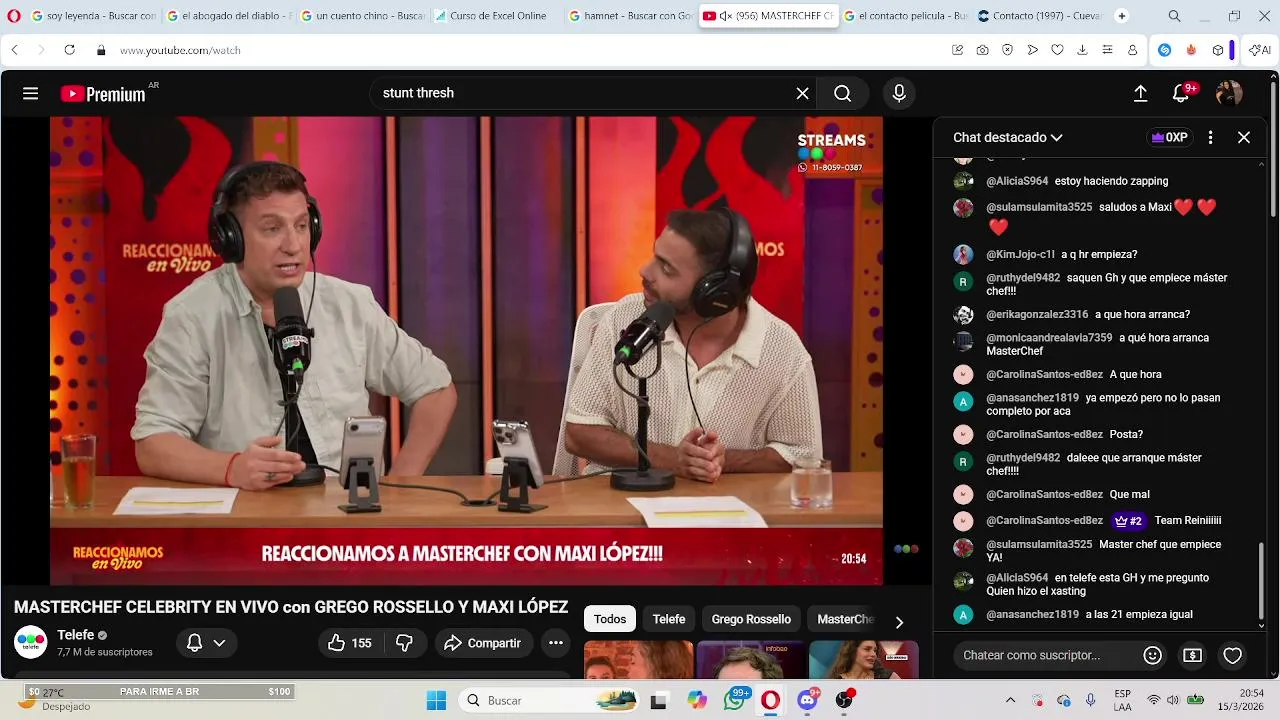The image size is (1280, 720).
Task: Expand the subscription options chevron
Action: (219, 643)
